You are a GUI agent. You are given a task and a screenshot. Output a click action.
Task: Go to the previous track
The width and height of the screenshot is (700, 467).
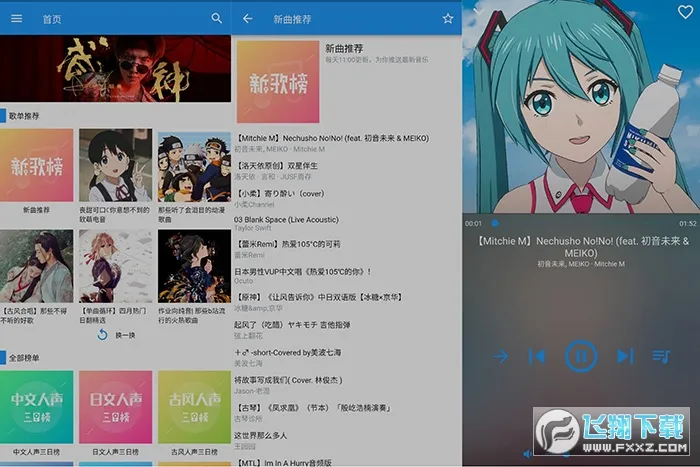point(537,355)
